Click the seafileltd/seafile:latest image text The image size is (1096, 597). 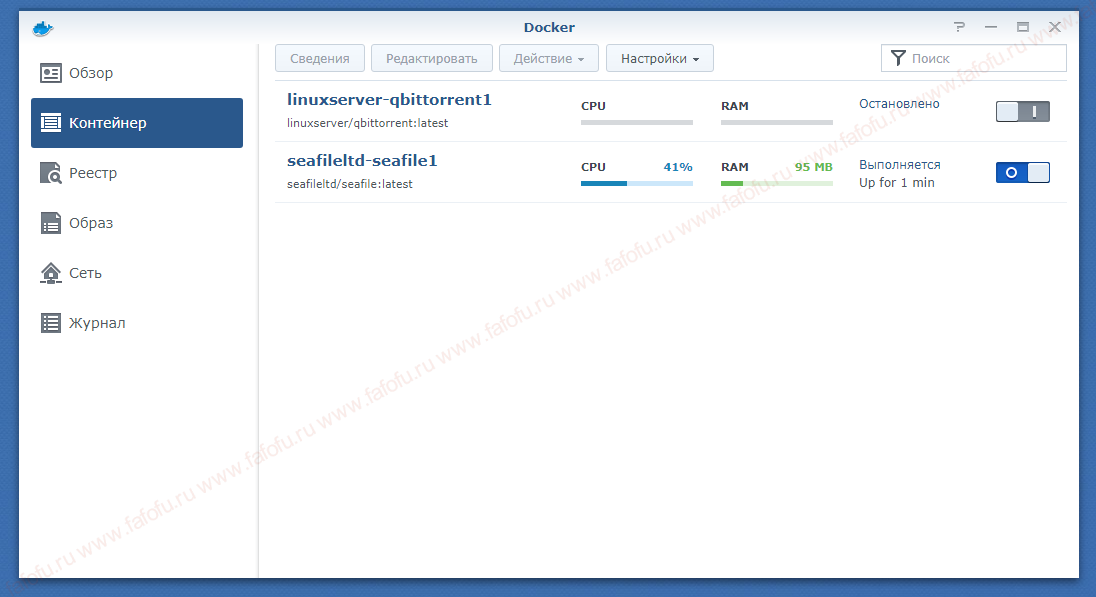click(349, 184)
